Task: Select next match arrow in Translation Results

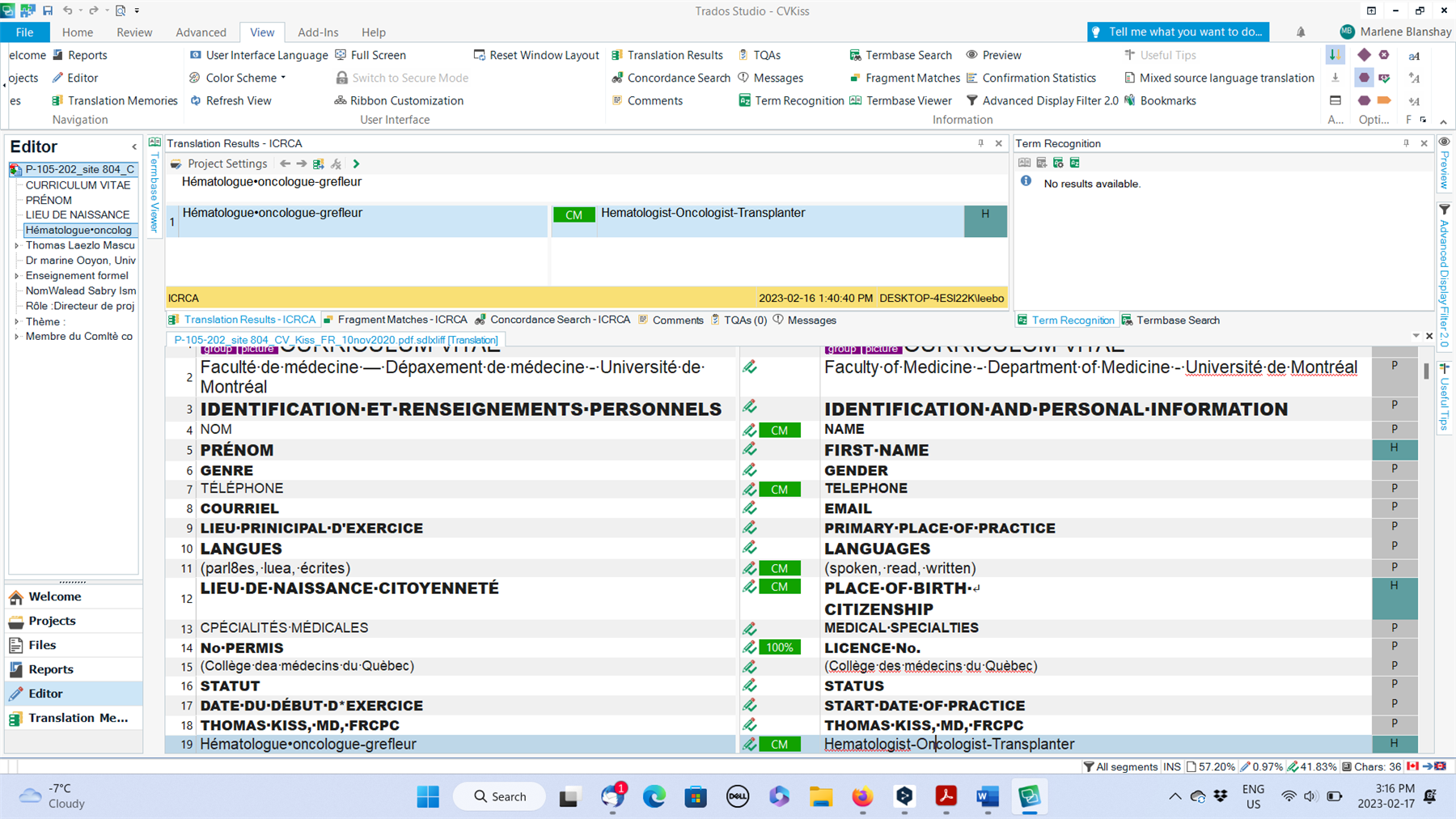Action: [x=301, y=163]
